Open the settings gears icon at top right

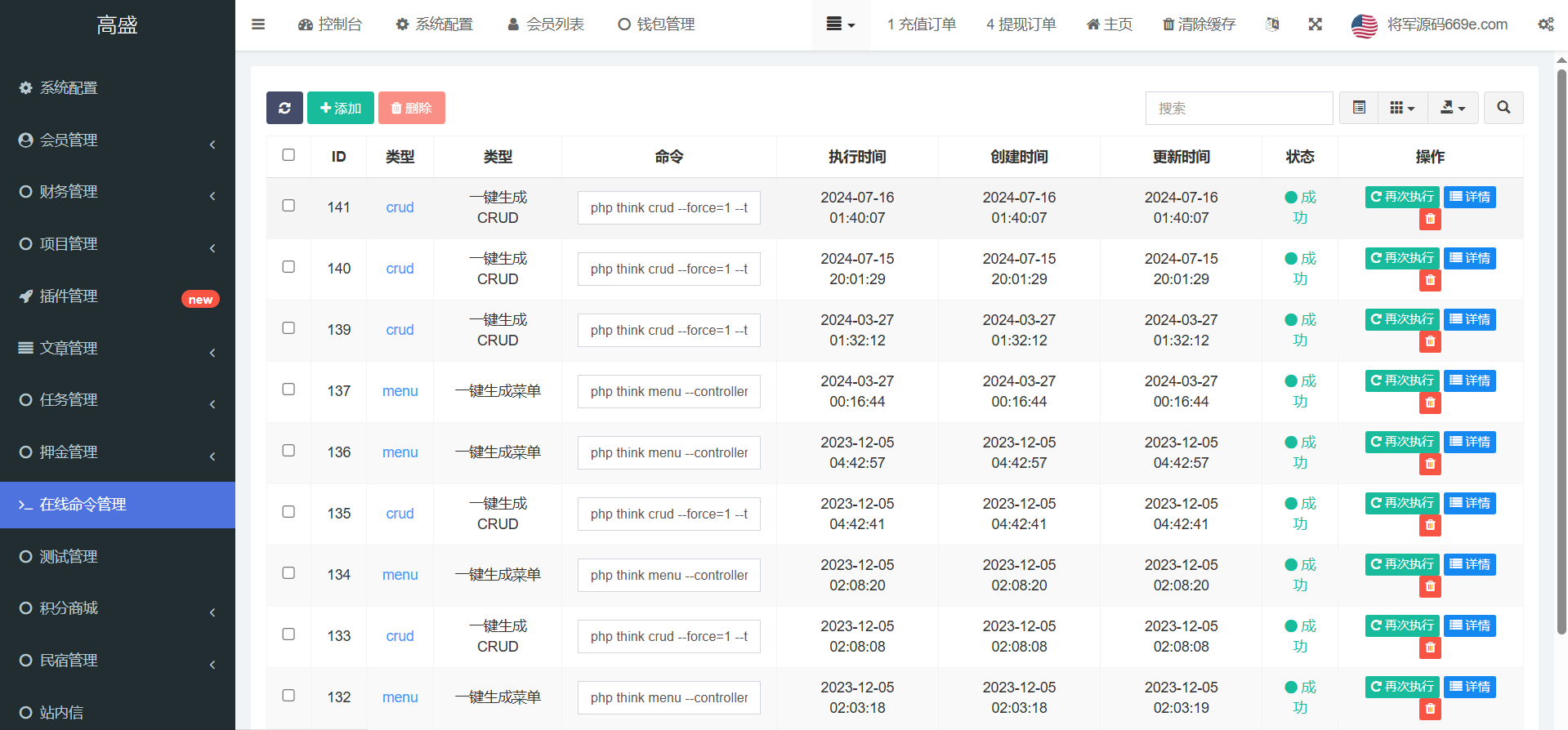(1545, 24)
